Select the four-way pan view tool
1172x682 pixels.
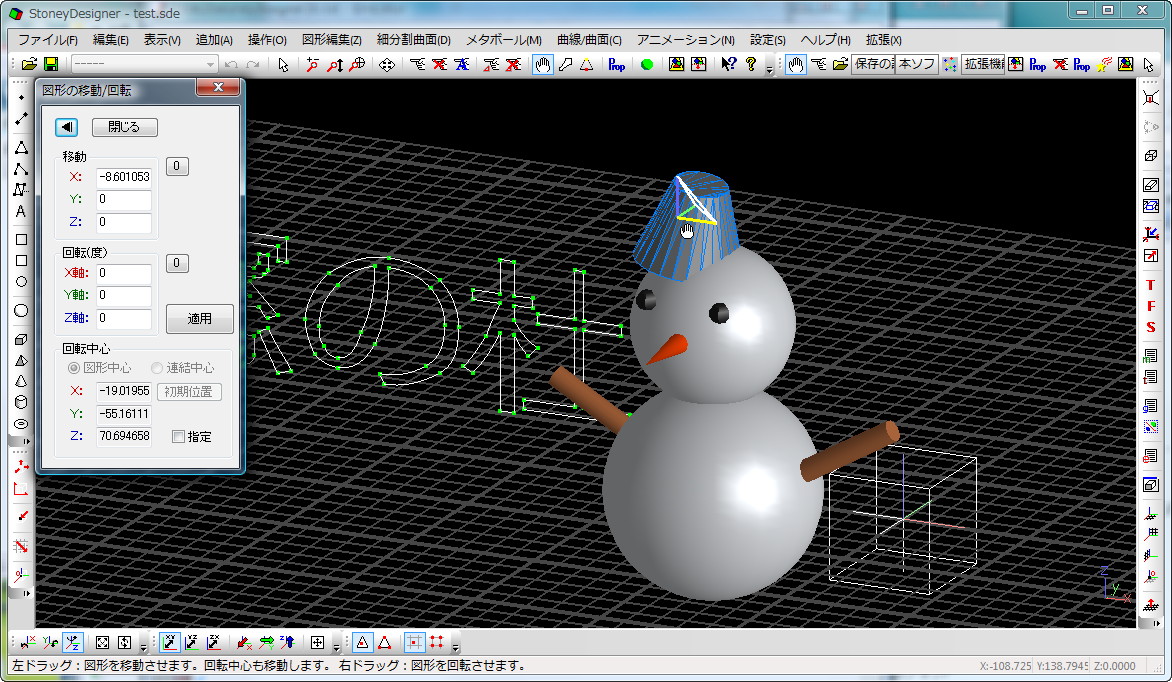tap(386, 64)
